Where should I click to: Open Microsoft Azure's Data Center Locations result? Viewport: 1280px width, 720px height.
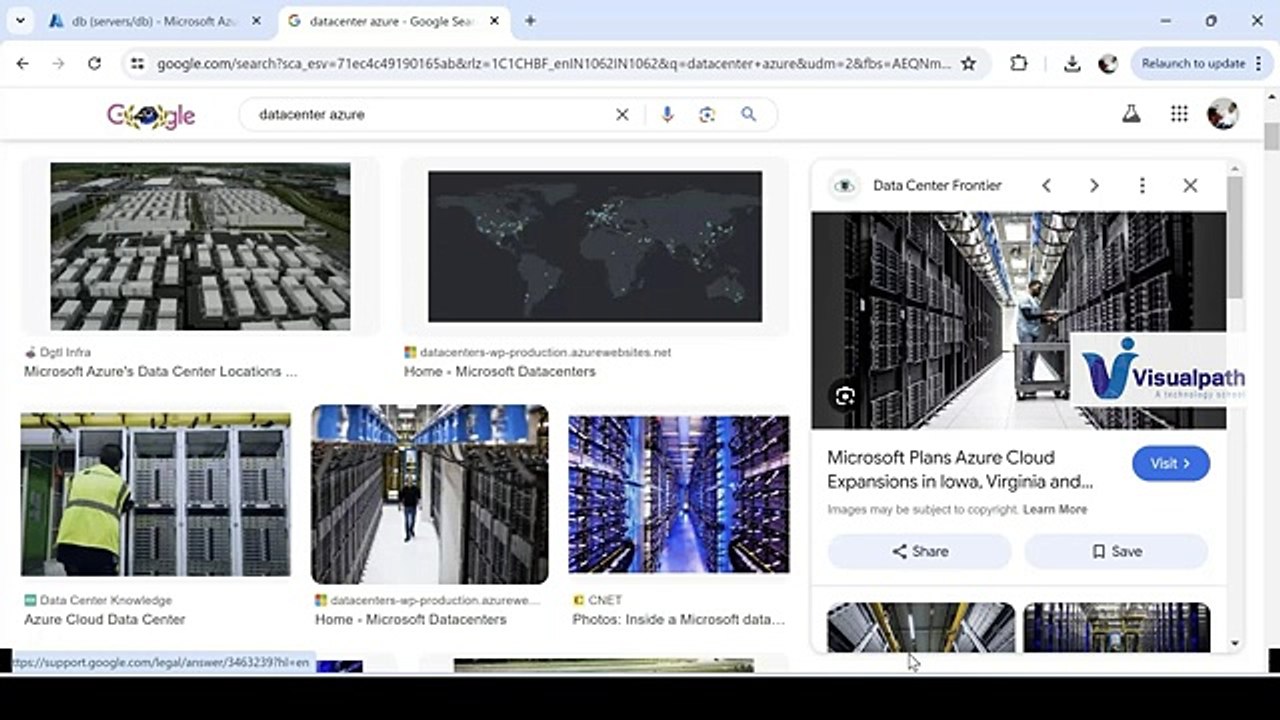pos(160,371)
